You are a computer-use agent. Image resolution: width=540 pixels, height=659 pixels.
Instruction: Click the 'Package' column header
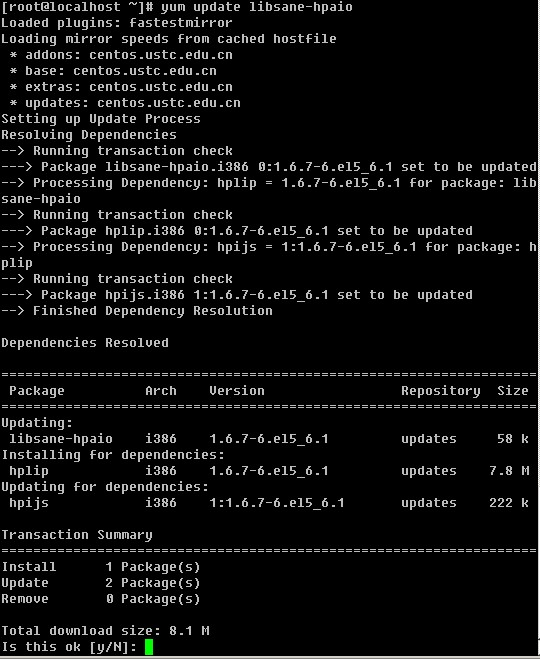[37, 391]
